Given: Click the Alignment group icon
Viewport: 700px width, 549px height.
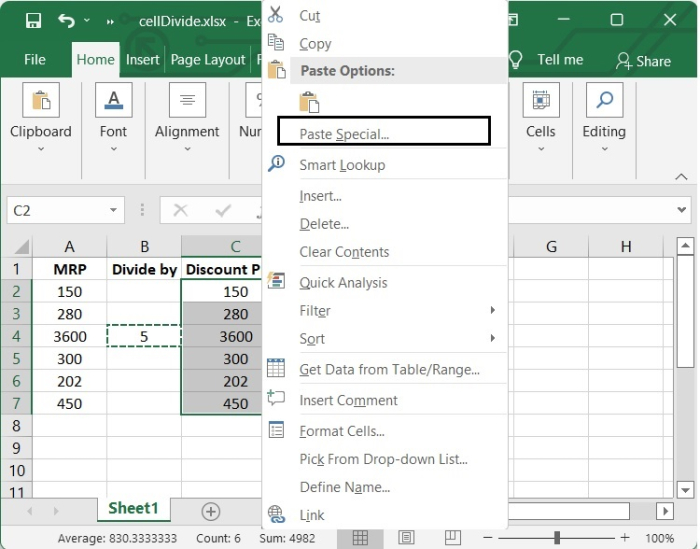Looking at the screenshot, I should pos(187,101).
